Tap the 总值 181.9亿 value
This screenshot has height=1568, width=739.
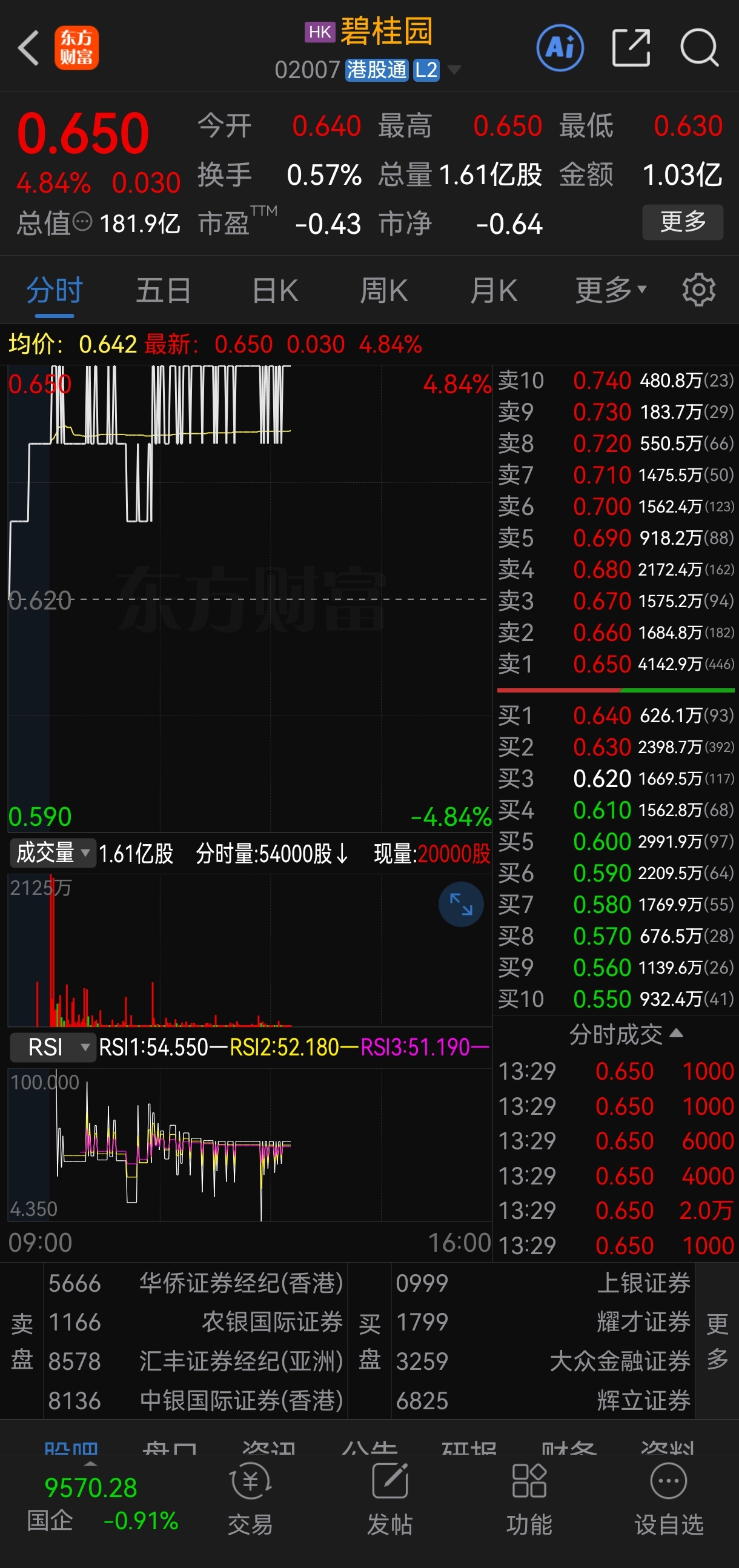(140, 224)
